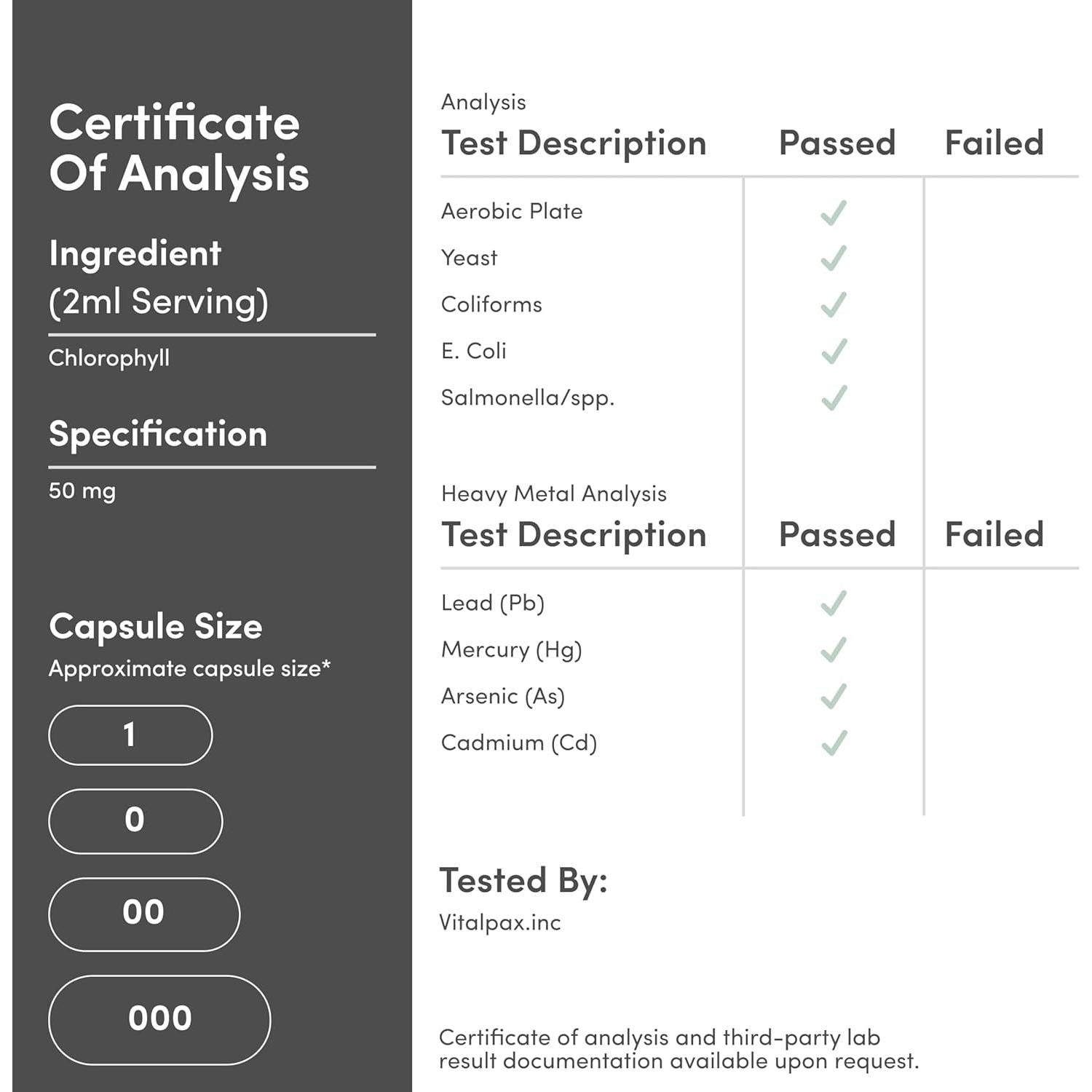Screen dimensions: 1092x1092
Task: Click the 50 mg specification value
Action: click(82, 491)
